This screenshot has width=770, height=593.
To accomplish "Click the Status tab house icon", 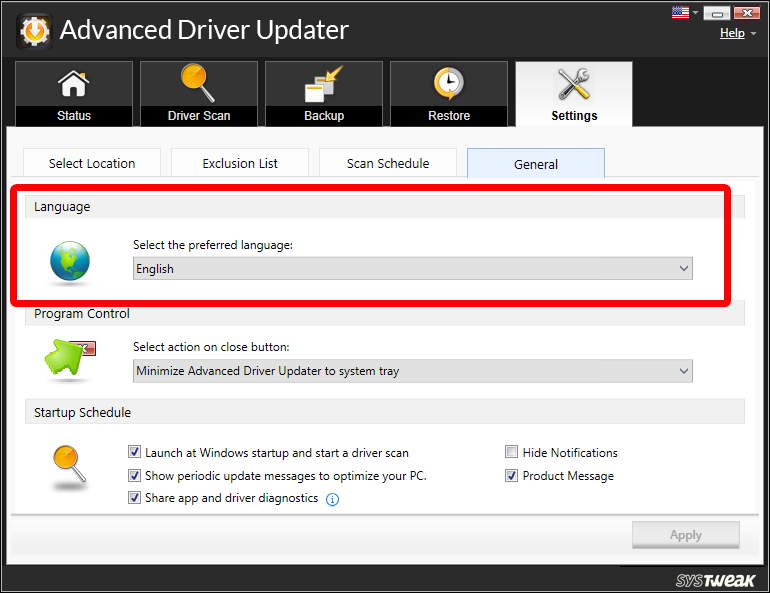I will [x=74, y=83].
